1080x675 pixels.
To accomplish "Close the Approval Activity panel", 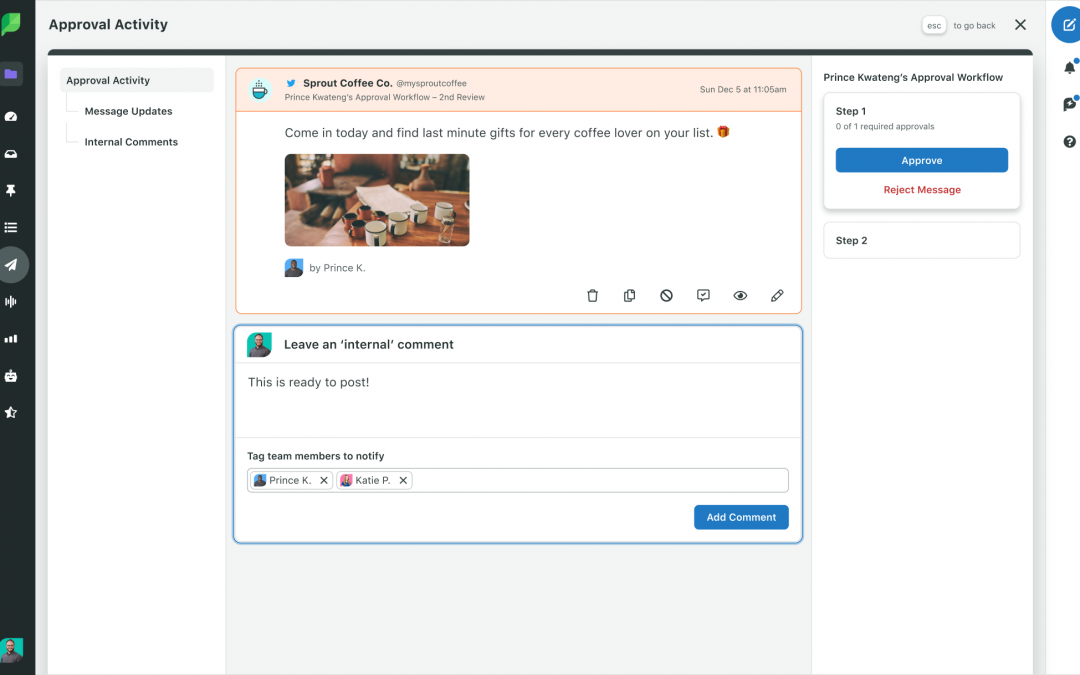I will click(x=1020, y=25).
